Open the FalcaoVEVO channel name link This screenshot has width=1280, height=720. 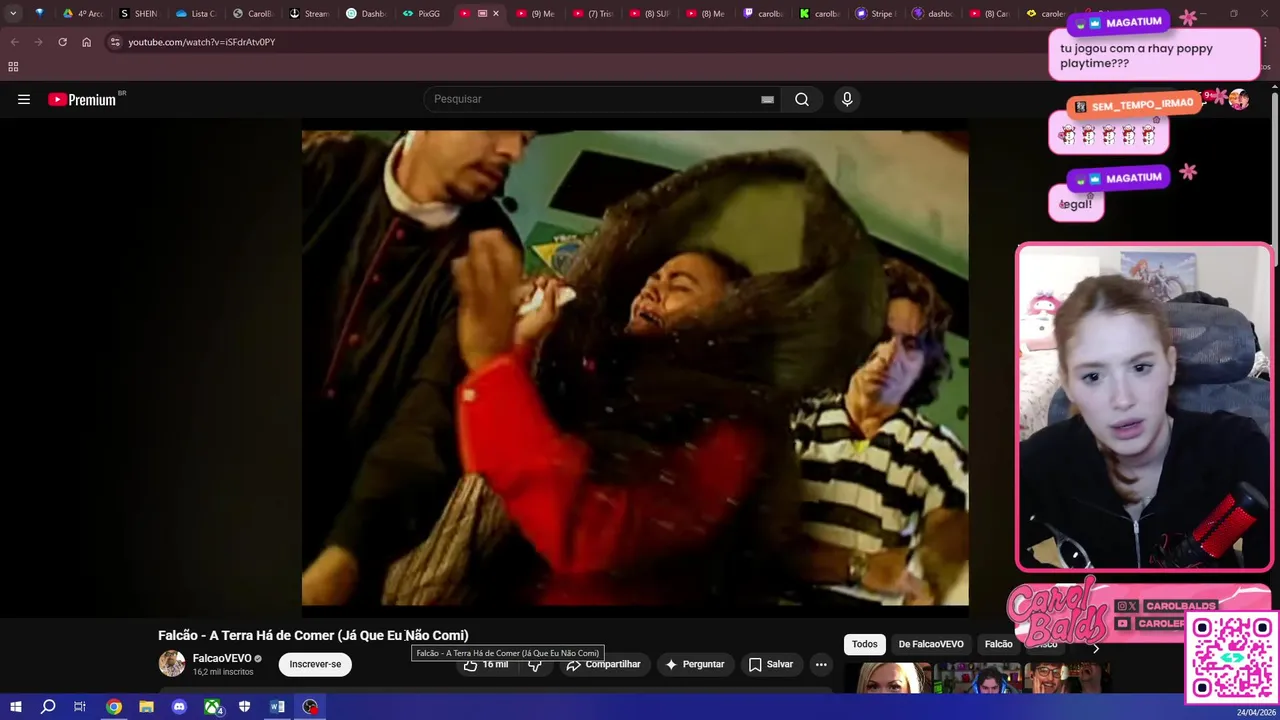click(x=222, y=658)
